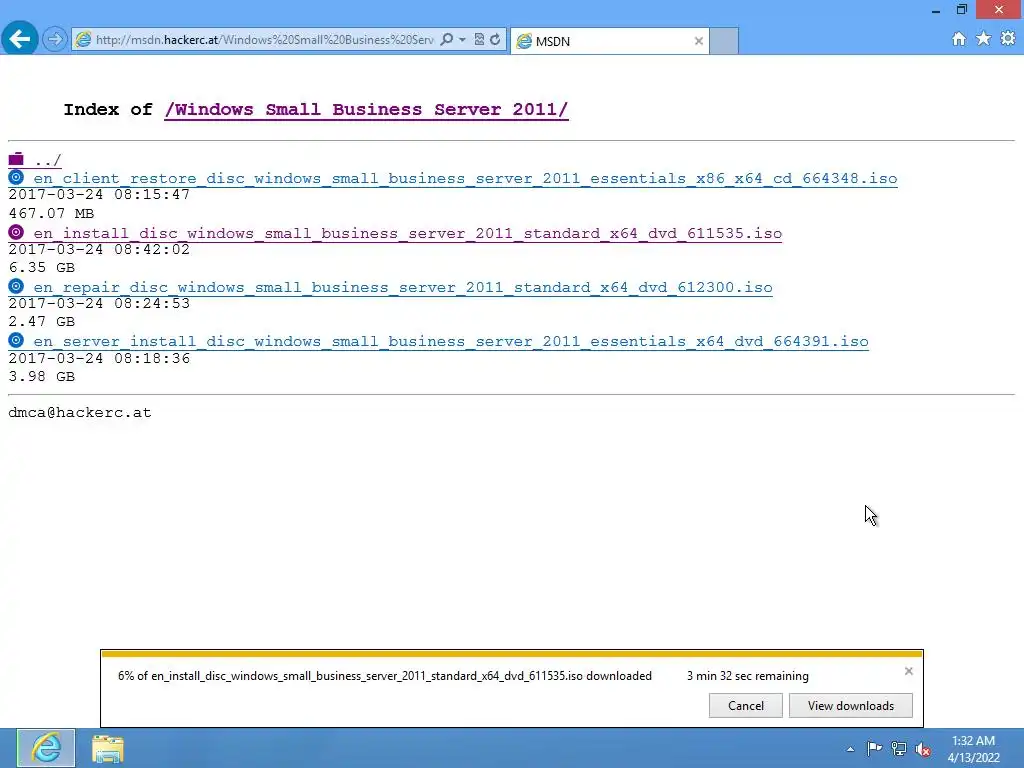Screen dimensions: 1024x768
Task: Show hidden tray icons arrow
Action: pos(850,749)
